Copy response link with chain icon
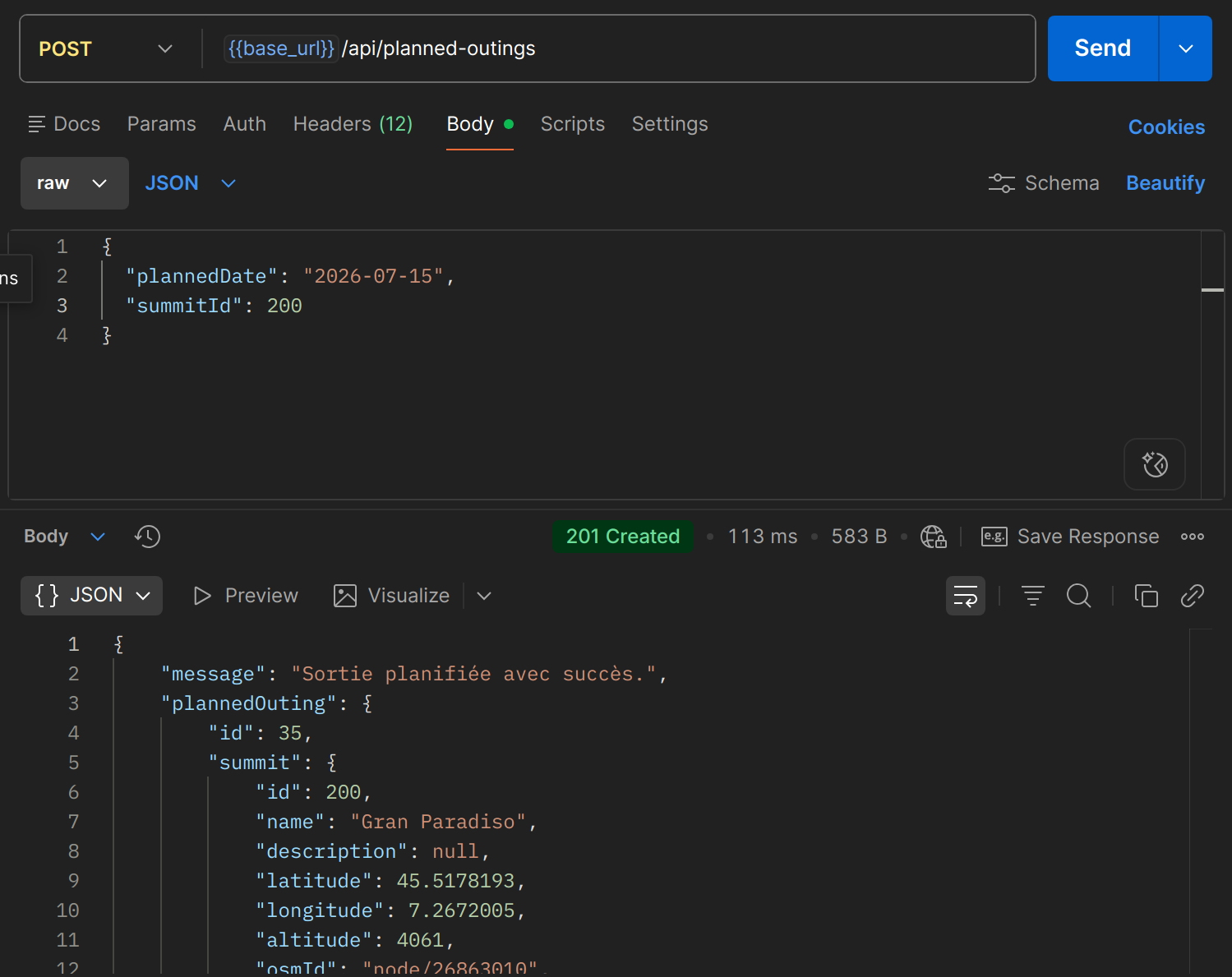This screenshot has width=1232, height=977. [1192, 596]
